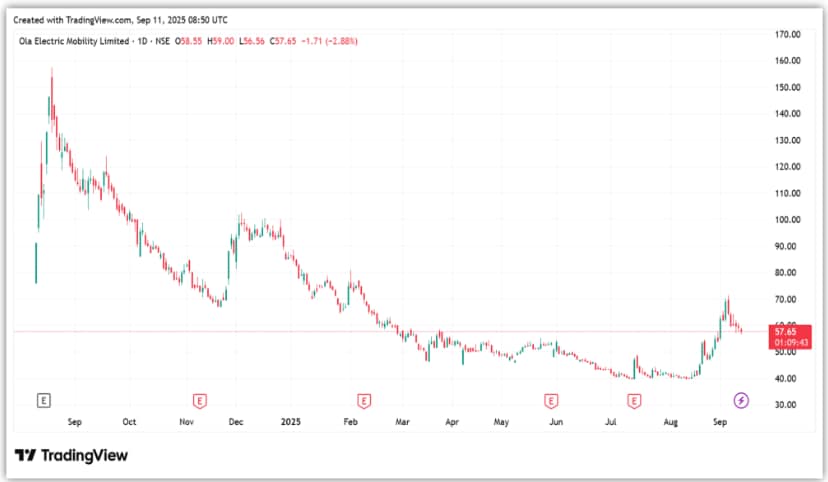Viewport: 828px width, 482px height.
Task: Click the 01:09:43 bar countdown timer
Action: click(x=785, y=343)
